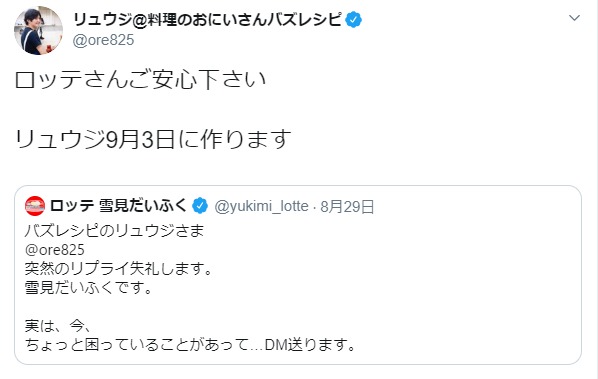
Task: Click the line 実は、今、 in quoted tweet
Action: (x=58, y=326)
